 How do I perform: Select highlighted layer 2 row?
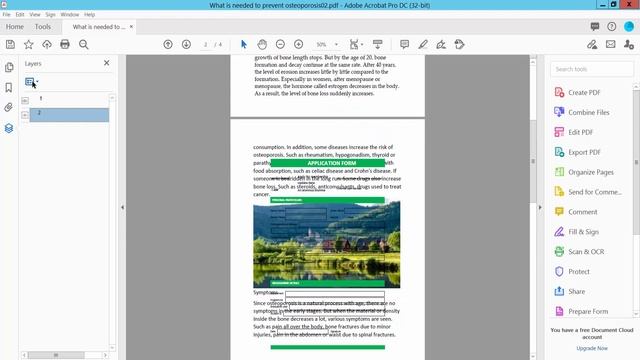point(69,115)
